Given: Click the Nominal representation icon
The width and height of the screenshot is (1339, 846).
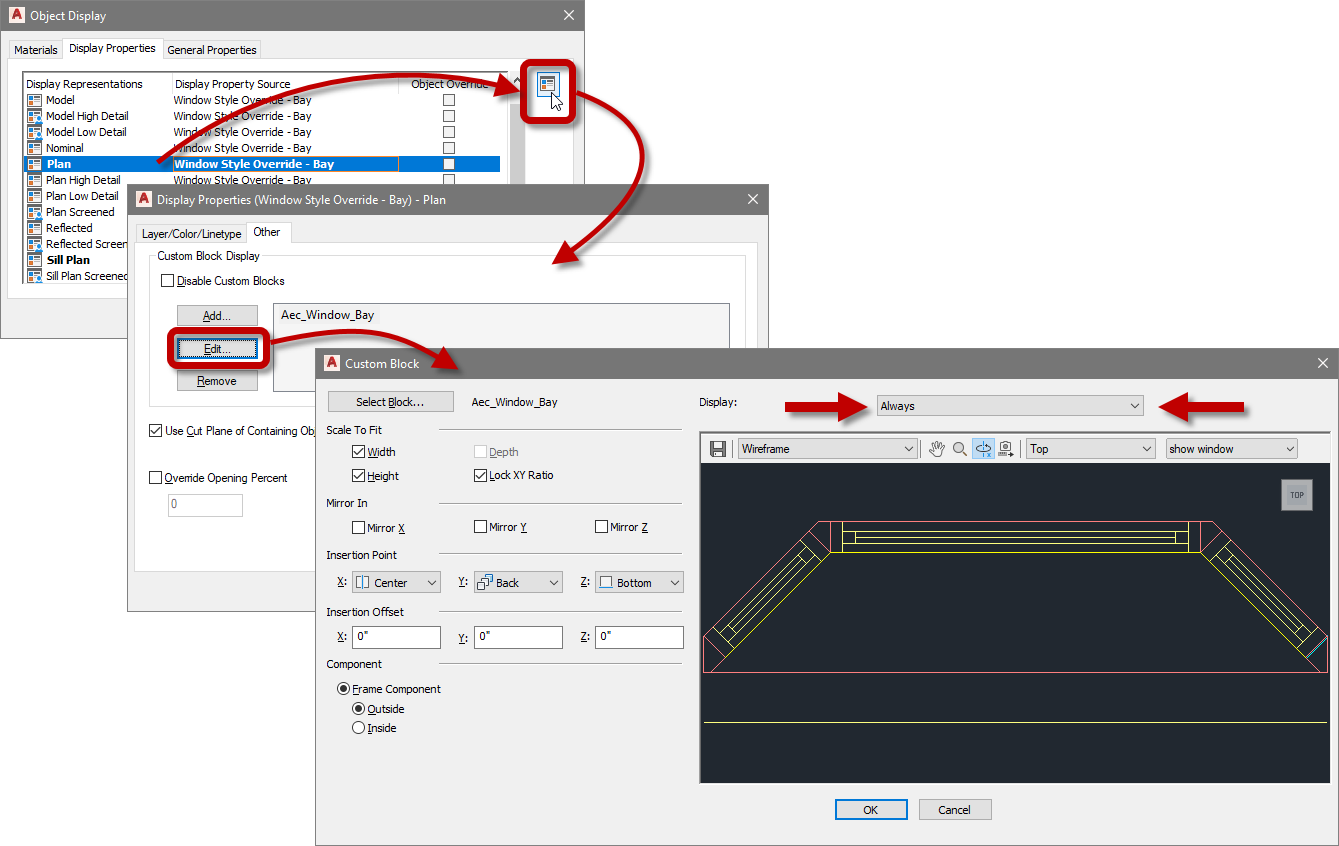Looking at the screenshot, I should (x=35, y=148).
